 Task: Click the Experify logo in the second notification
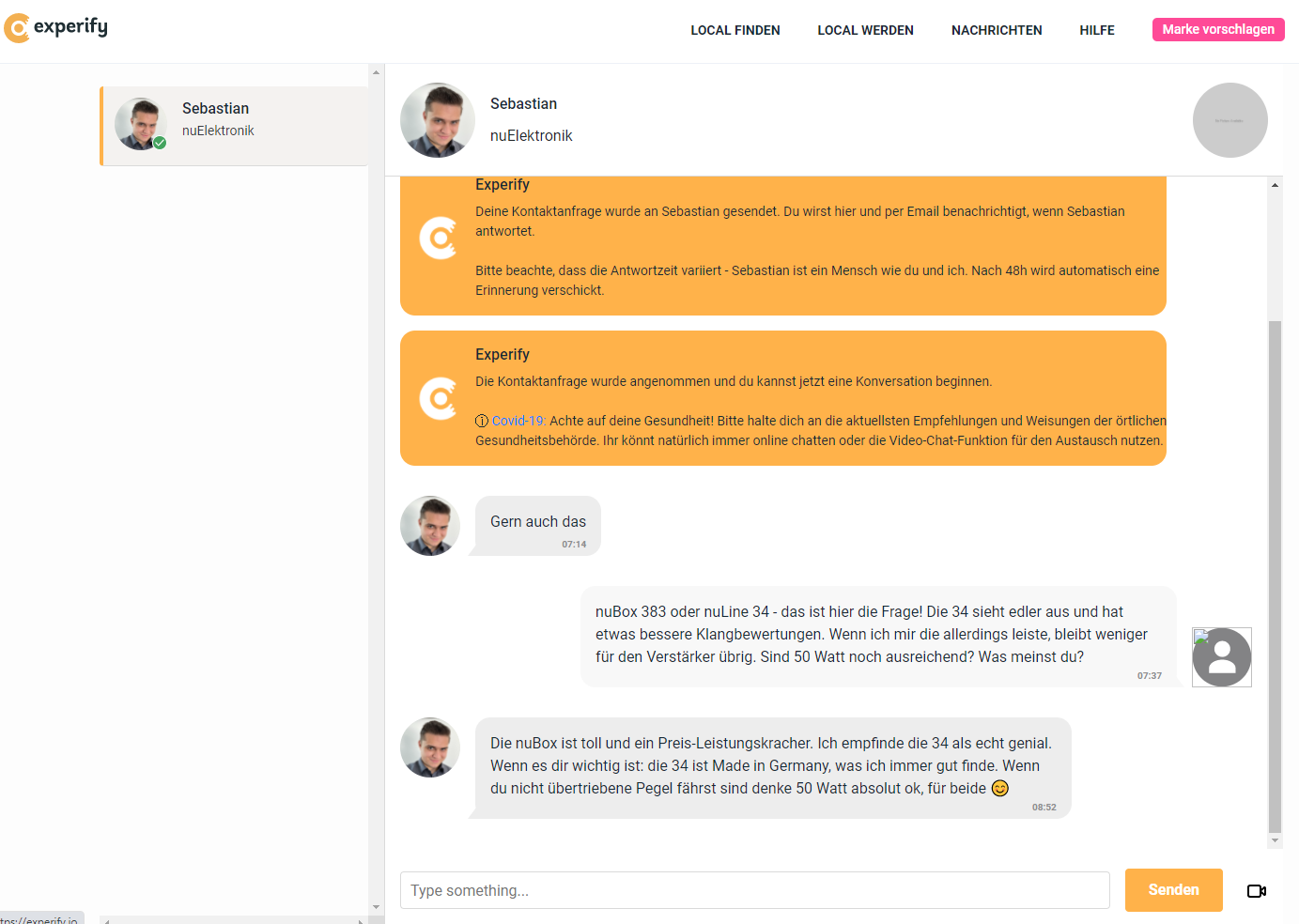(438, 399)
